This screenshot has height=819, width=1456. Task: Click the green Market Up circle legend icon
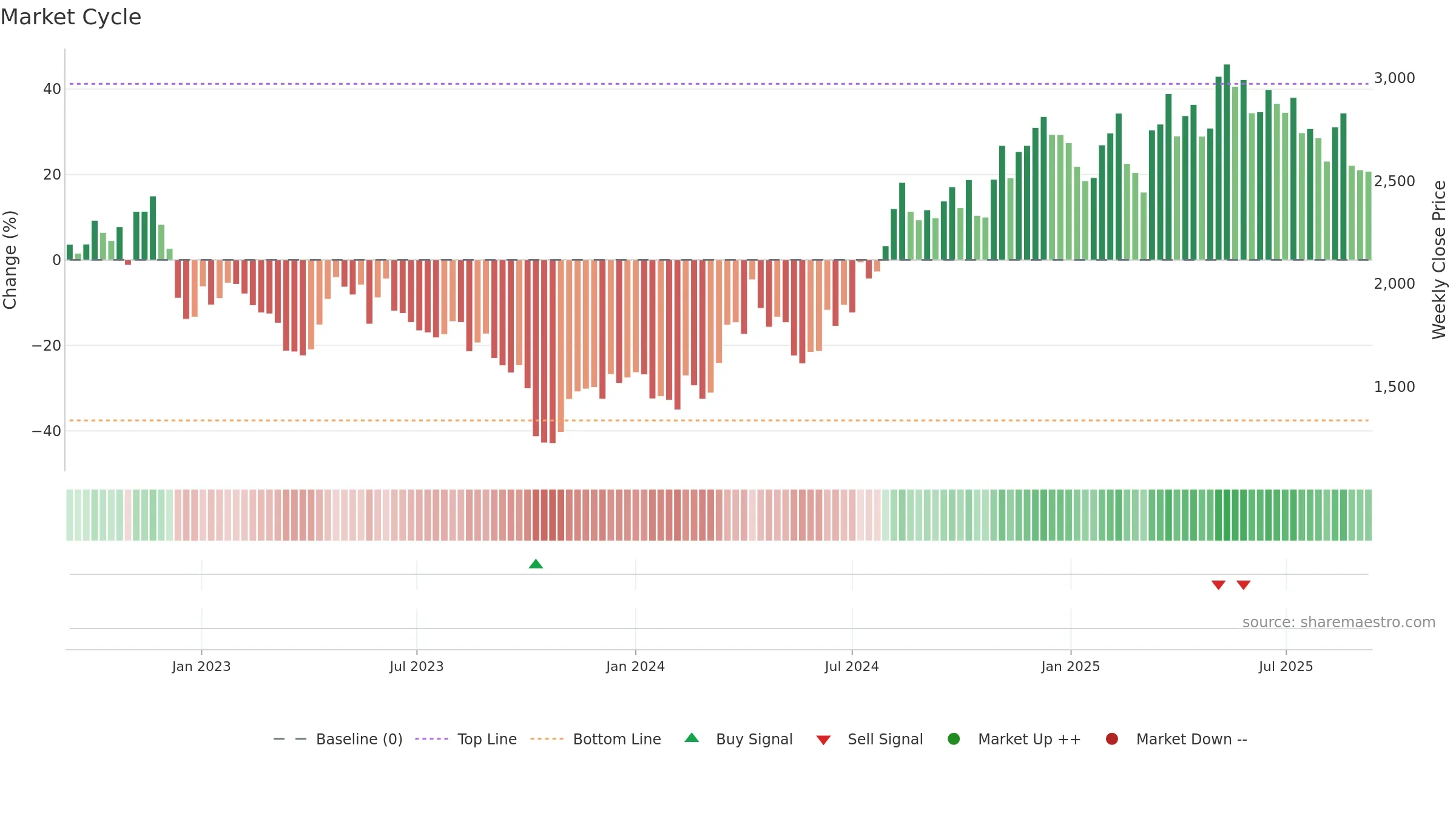(954, 739)
